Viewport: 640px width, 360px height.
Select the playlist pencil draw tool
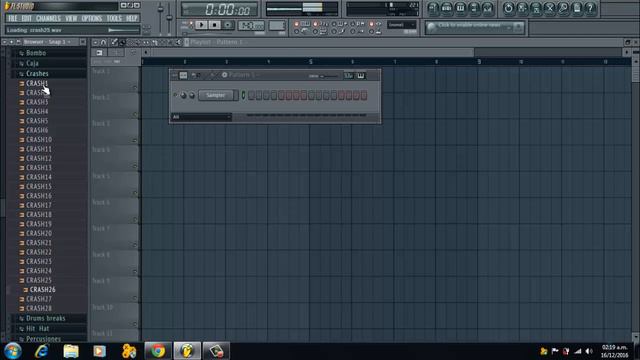[114, 42]
